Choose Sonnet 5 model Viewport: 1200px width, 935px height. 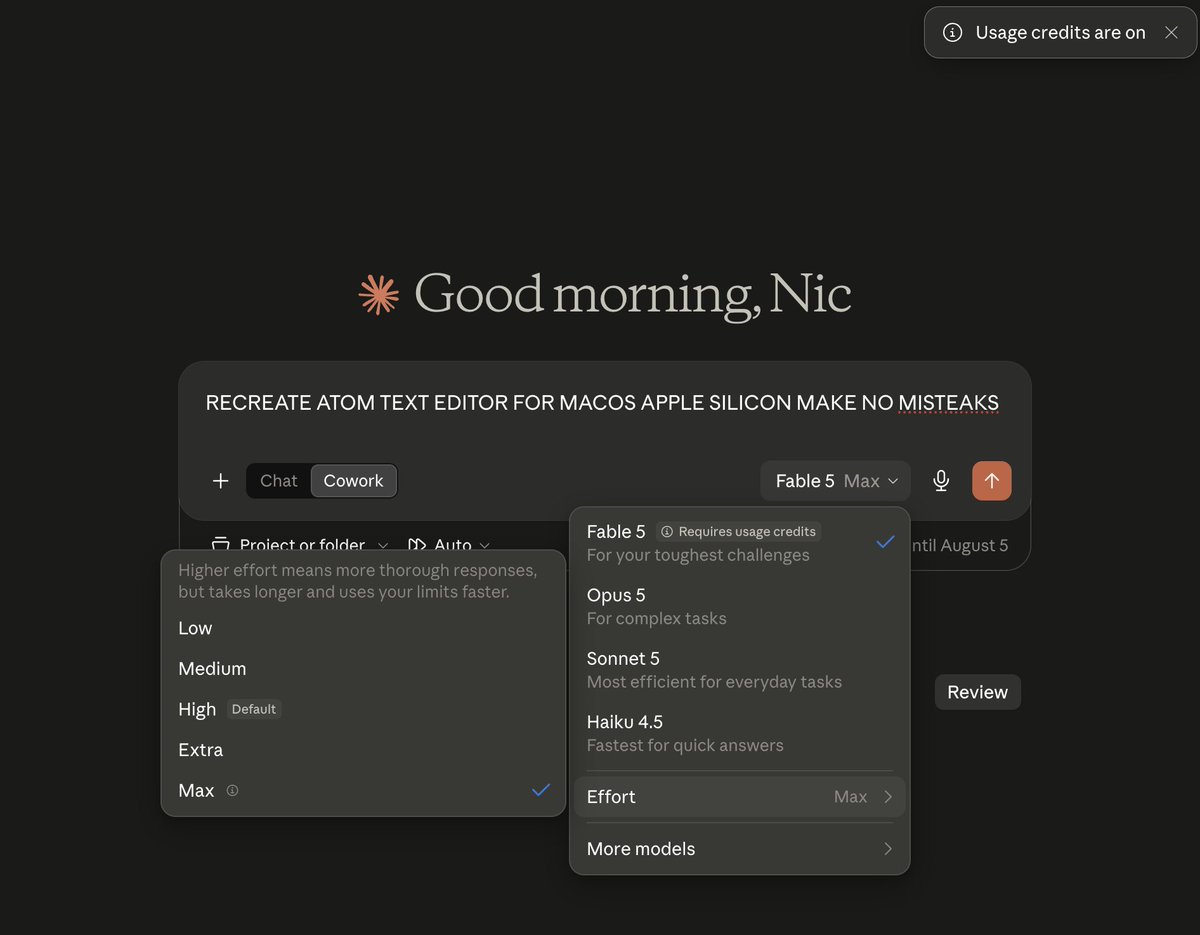pos(740,670)
